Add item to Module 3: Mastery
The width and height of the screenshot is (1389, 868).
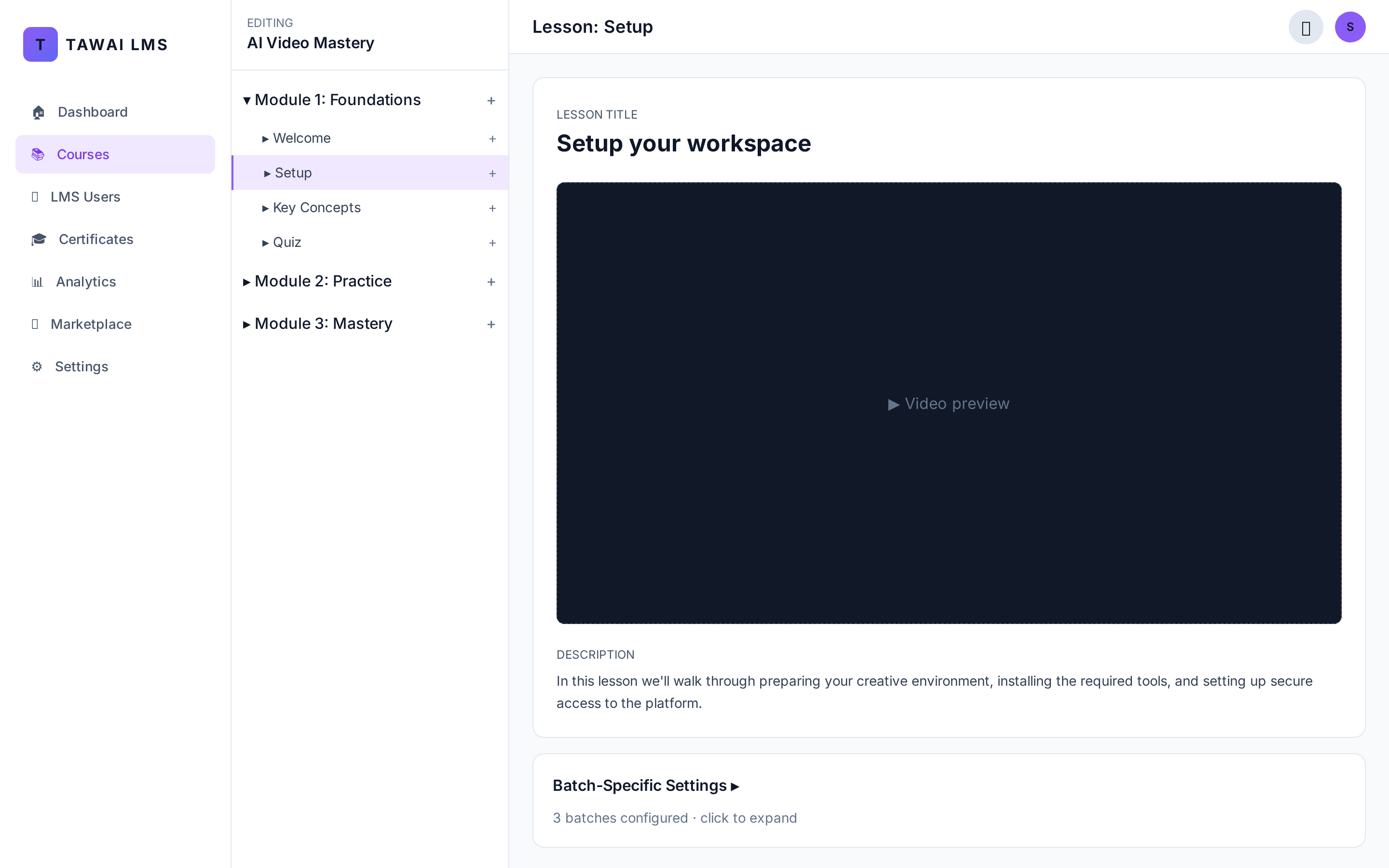pos(491,325)
